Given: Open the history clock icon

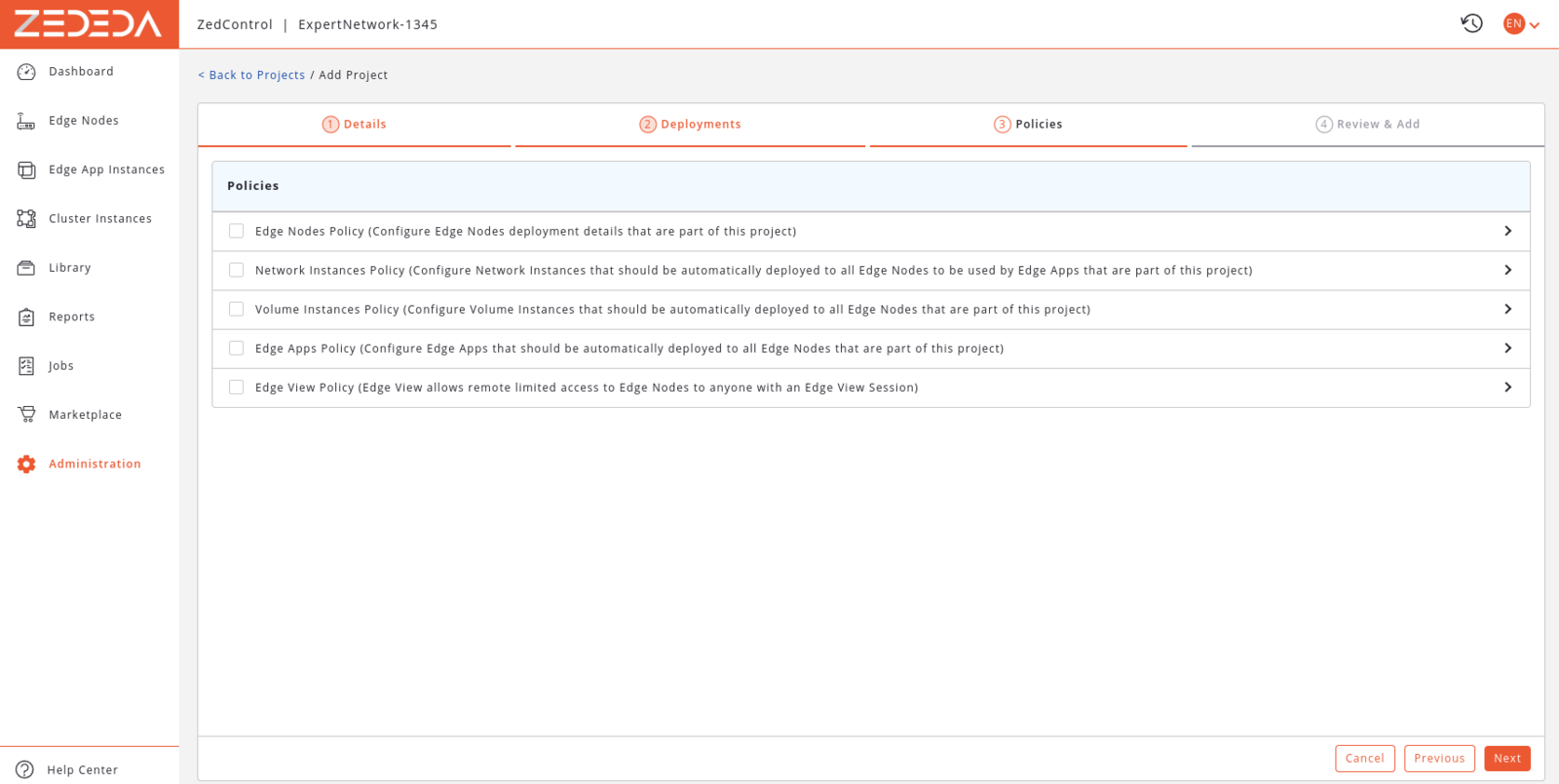Looking at the screenshot, I should tap(1471, 23).
